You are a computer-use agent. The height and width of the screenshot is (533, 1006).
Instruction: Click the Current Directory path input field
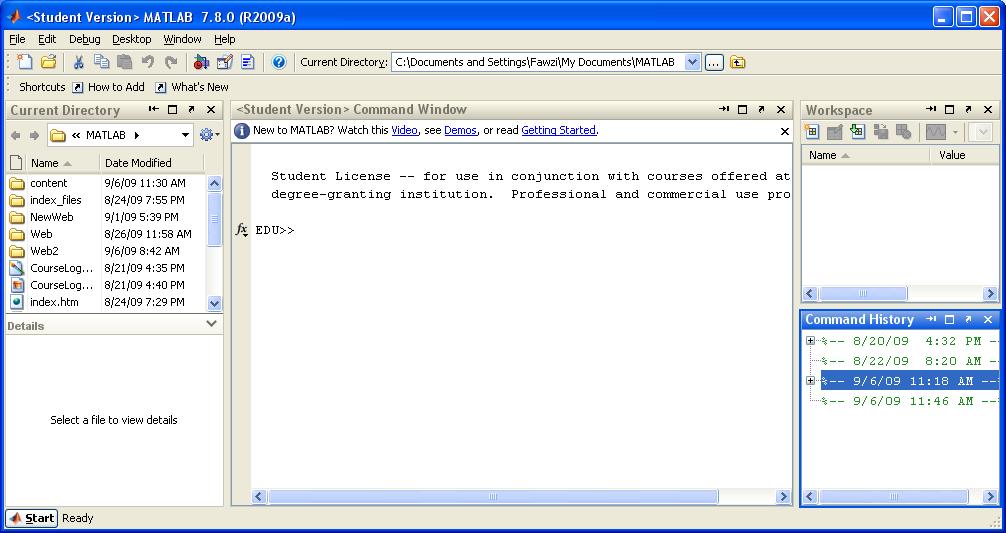pyautogui.click(x=538, y=62)
